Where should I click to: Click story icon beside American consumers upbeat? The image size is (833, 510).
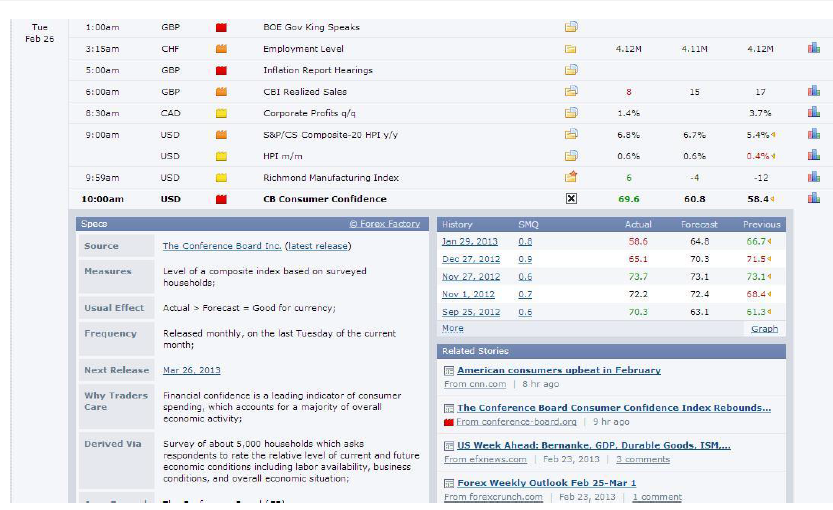click(449, 370)
